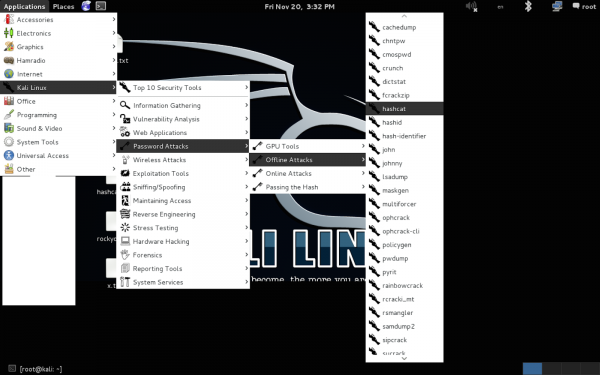The width and height of the screenshot is (600, 375).
Task: Click the Hardware Hacking laptop icon
Action: 125,241
